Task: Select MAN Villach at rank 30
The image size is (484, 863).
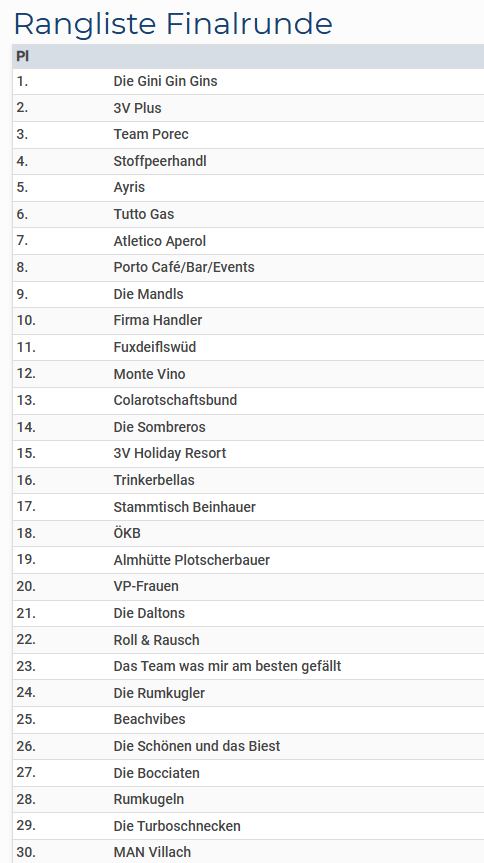Action: [x=152, y=853]
